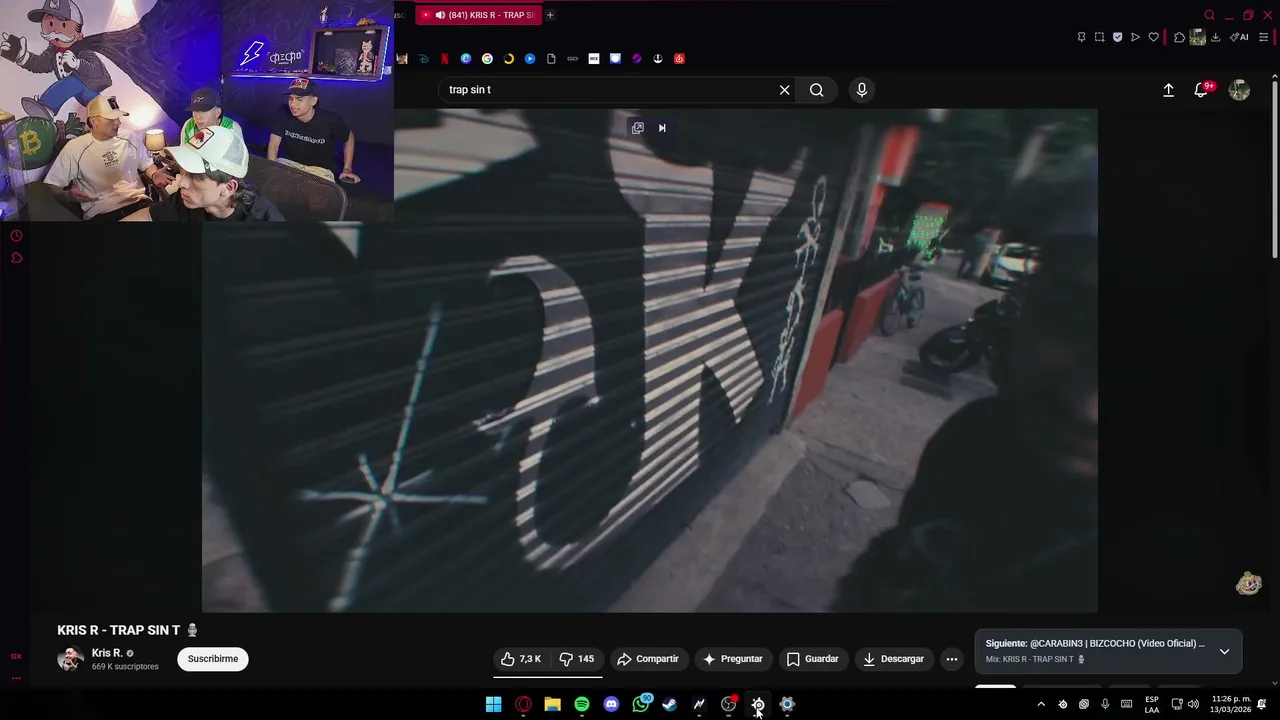Viewport: 1280px width, 720px height.
Task: Click the next-track icon on video overlay
Action: pos(662,128)
